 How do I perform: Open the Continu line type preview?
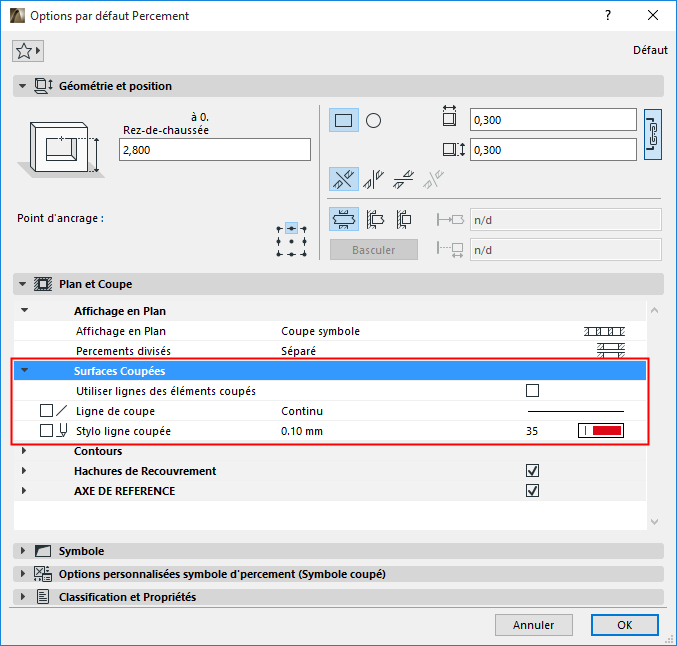point(576,411)
